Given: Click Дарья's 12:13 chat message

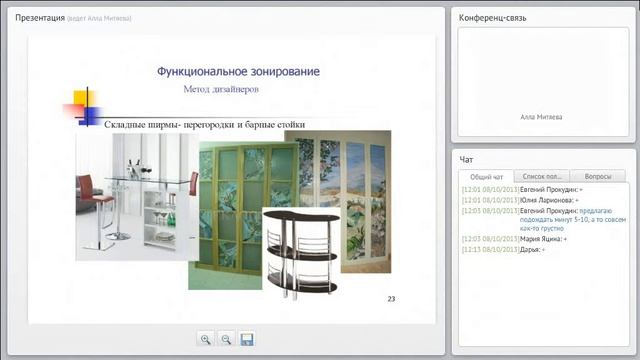Looking at the screenshot, I should (503, 250).
